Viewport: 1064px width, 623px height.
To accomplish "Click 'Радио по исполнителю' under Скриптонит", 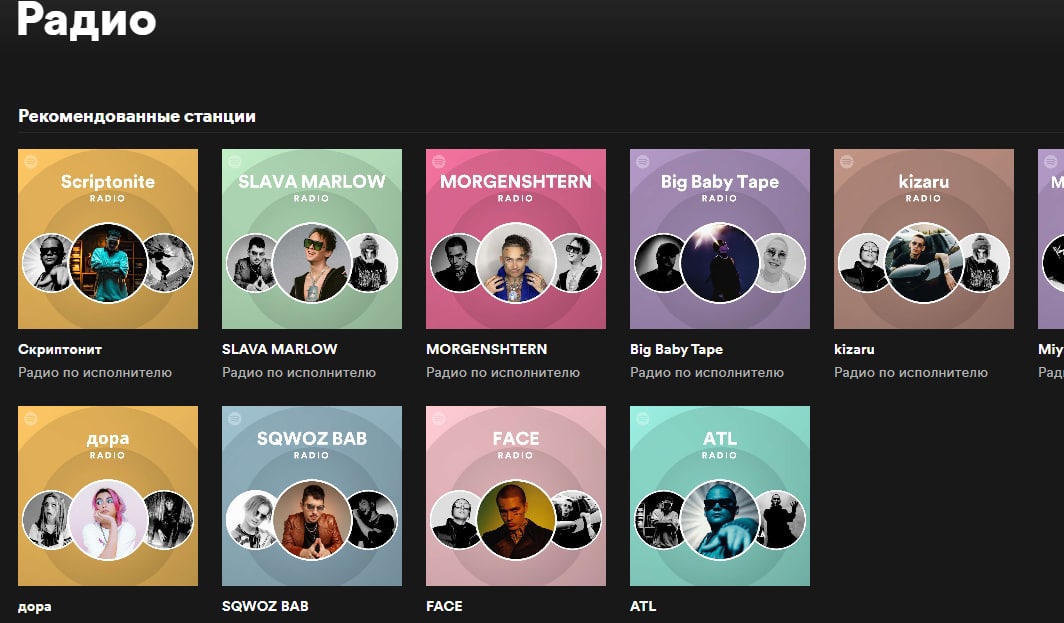I will click(x=95, y=373).
